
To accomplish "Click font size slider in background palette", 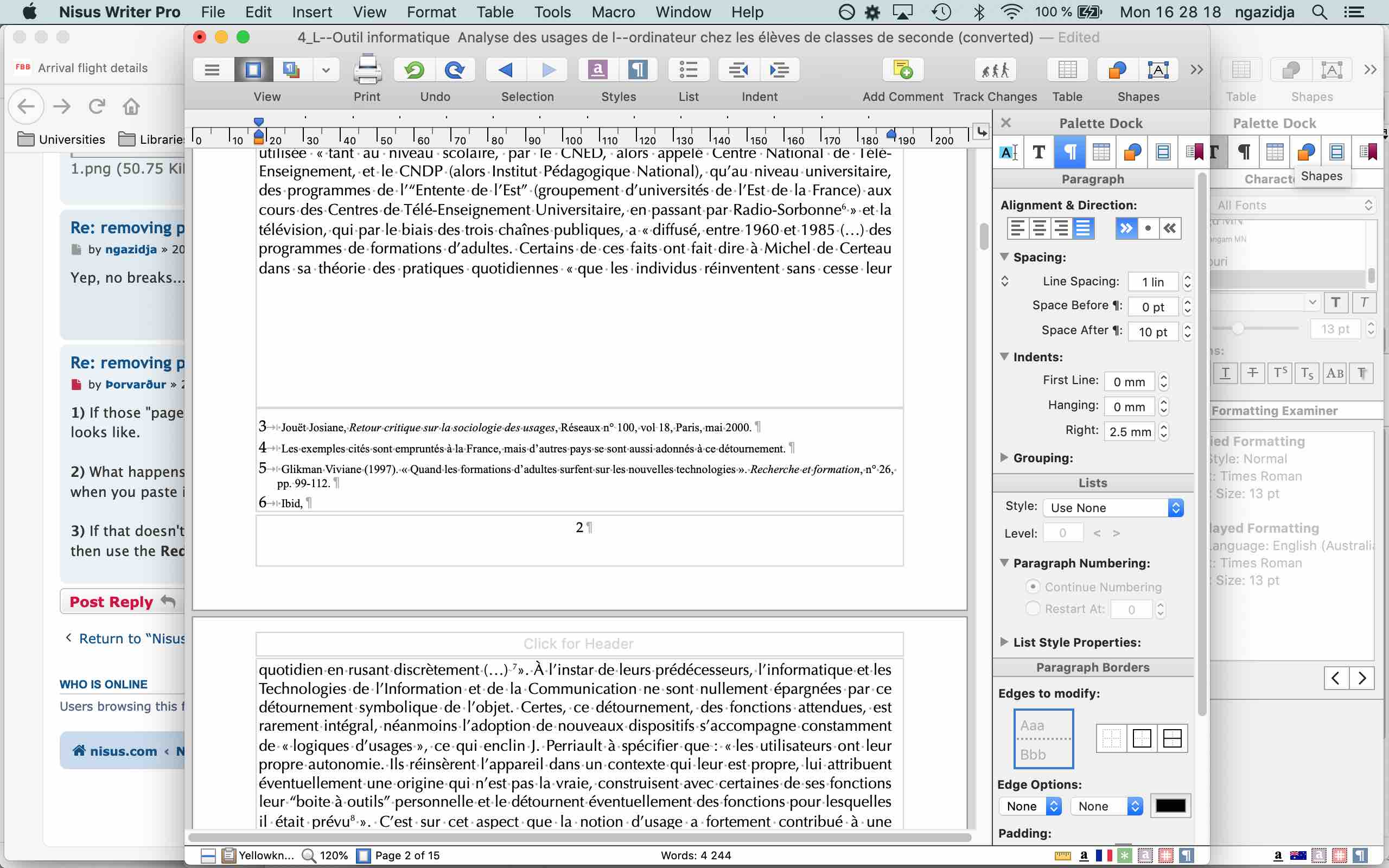I will pyautogui.click(x=1238, y=328).
